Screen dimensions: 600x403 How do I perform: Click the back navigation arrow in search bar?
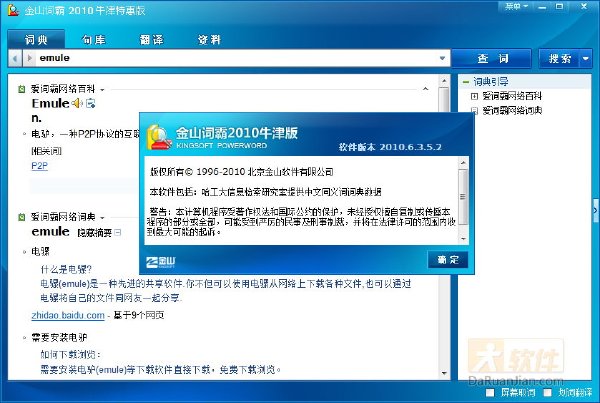click(x=15, y=59)
